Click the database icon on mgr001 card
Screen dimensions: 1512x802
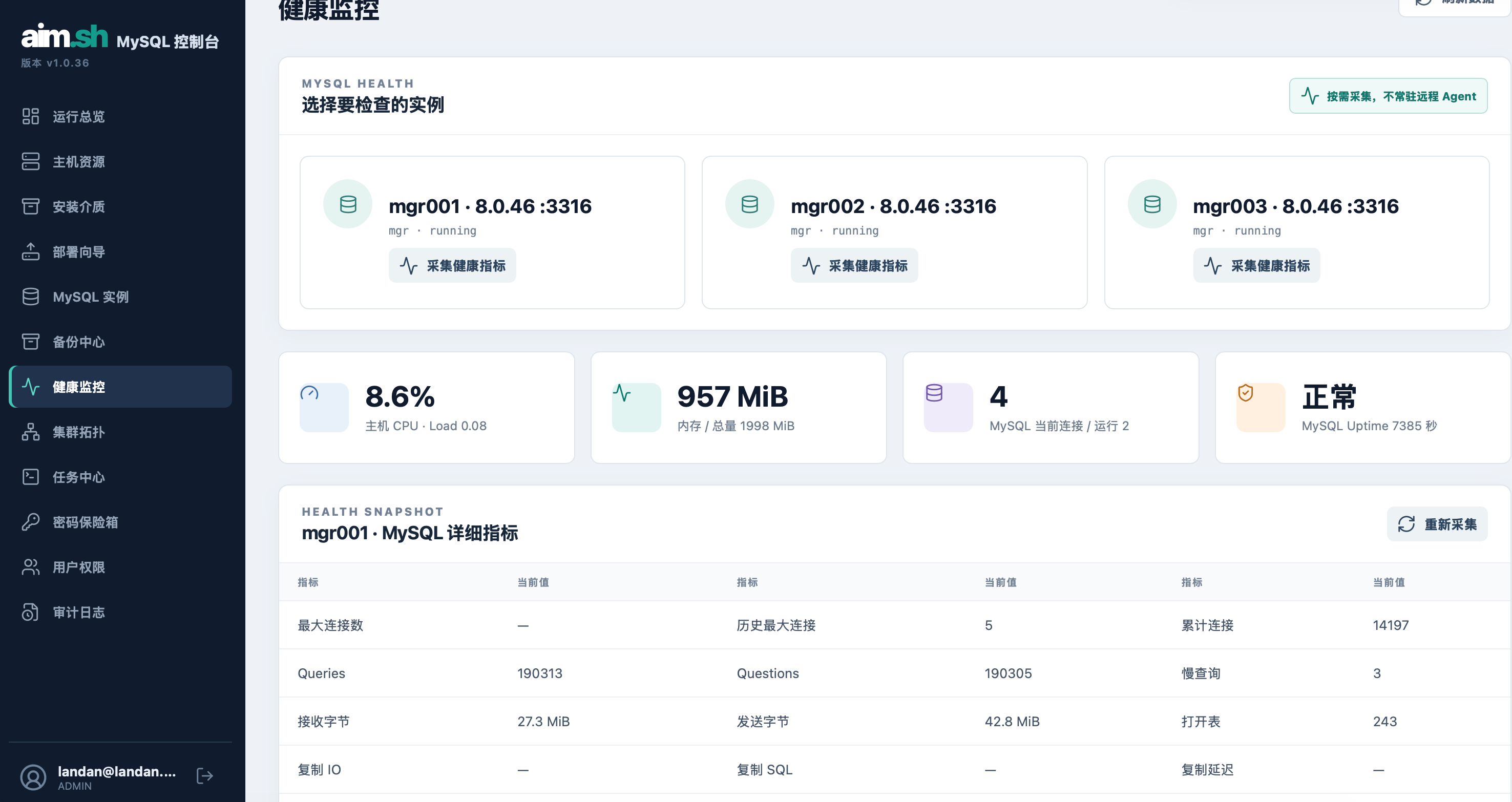(348, 204)
